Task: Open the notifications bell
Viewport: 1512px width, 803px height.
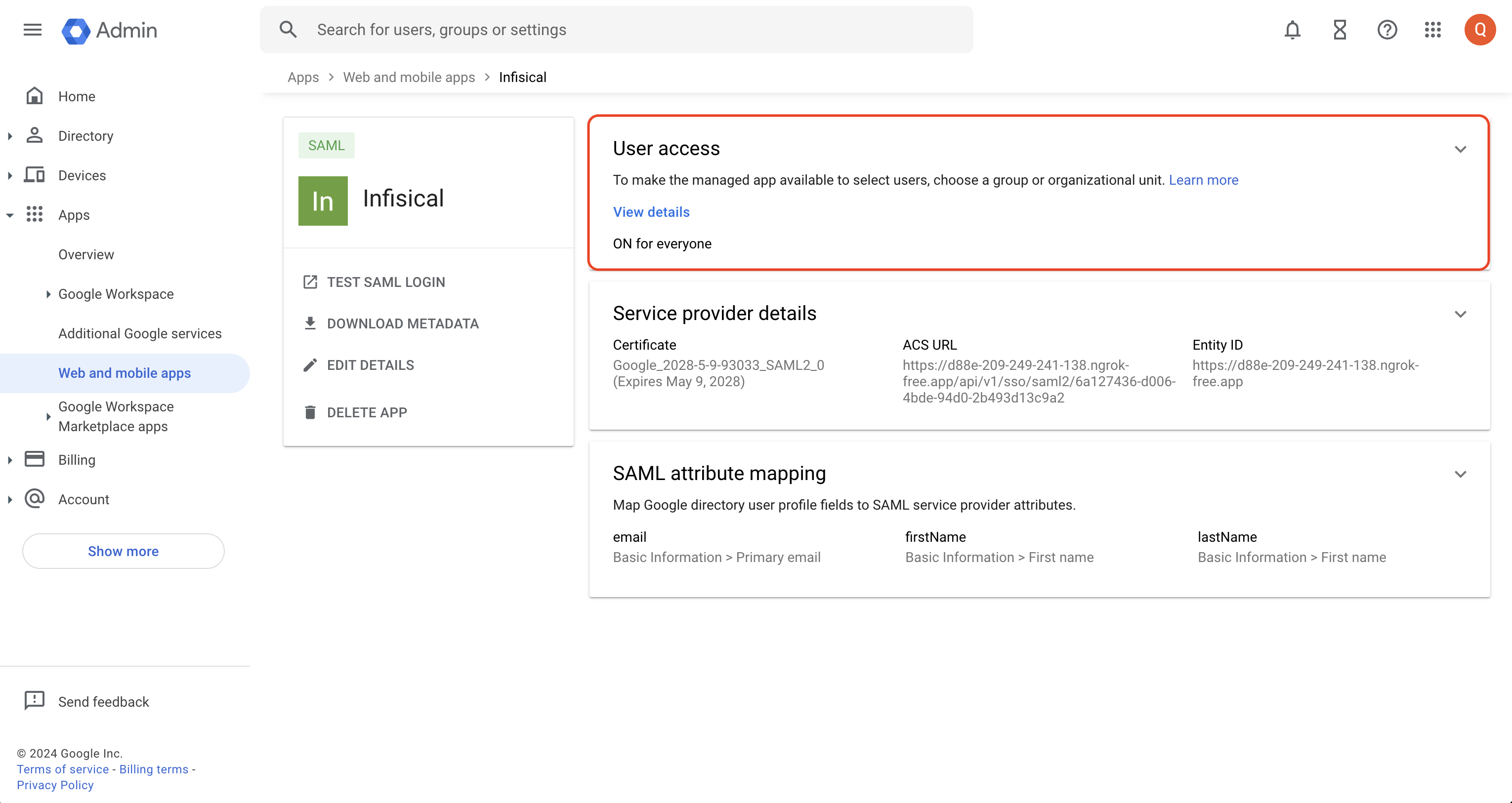Action: (x=1292, y=29)
